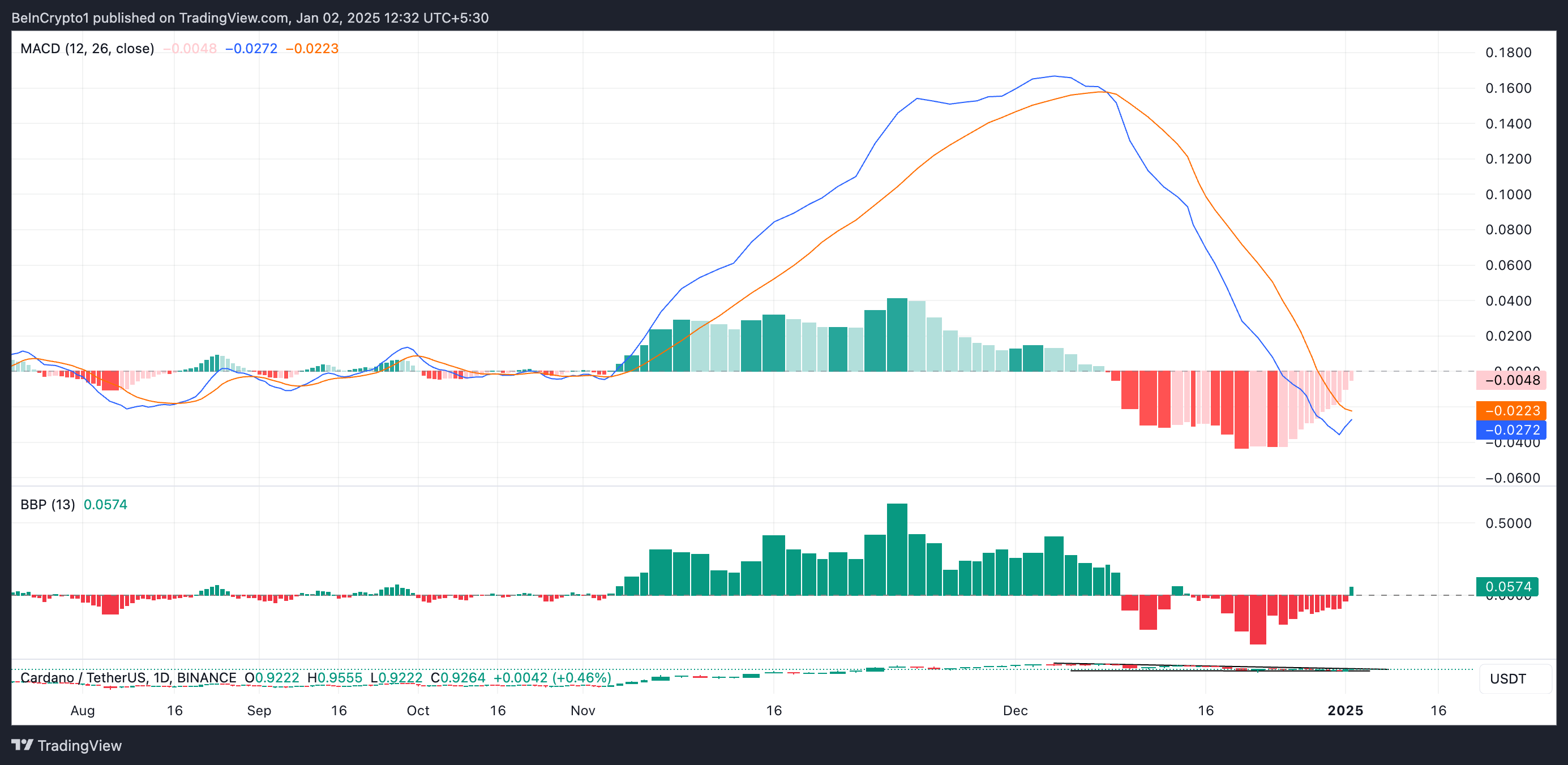Click the green 0.0574 BBP scale tag
Image resolution: width=1568 pixels, height=765 pixels.
[x=1507, y=587]
